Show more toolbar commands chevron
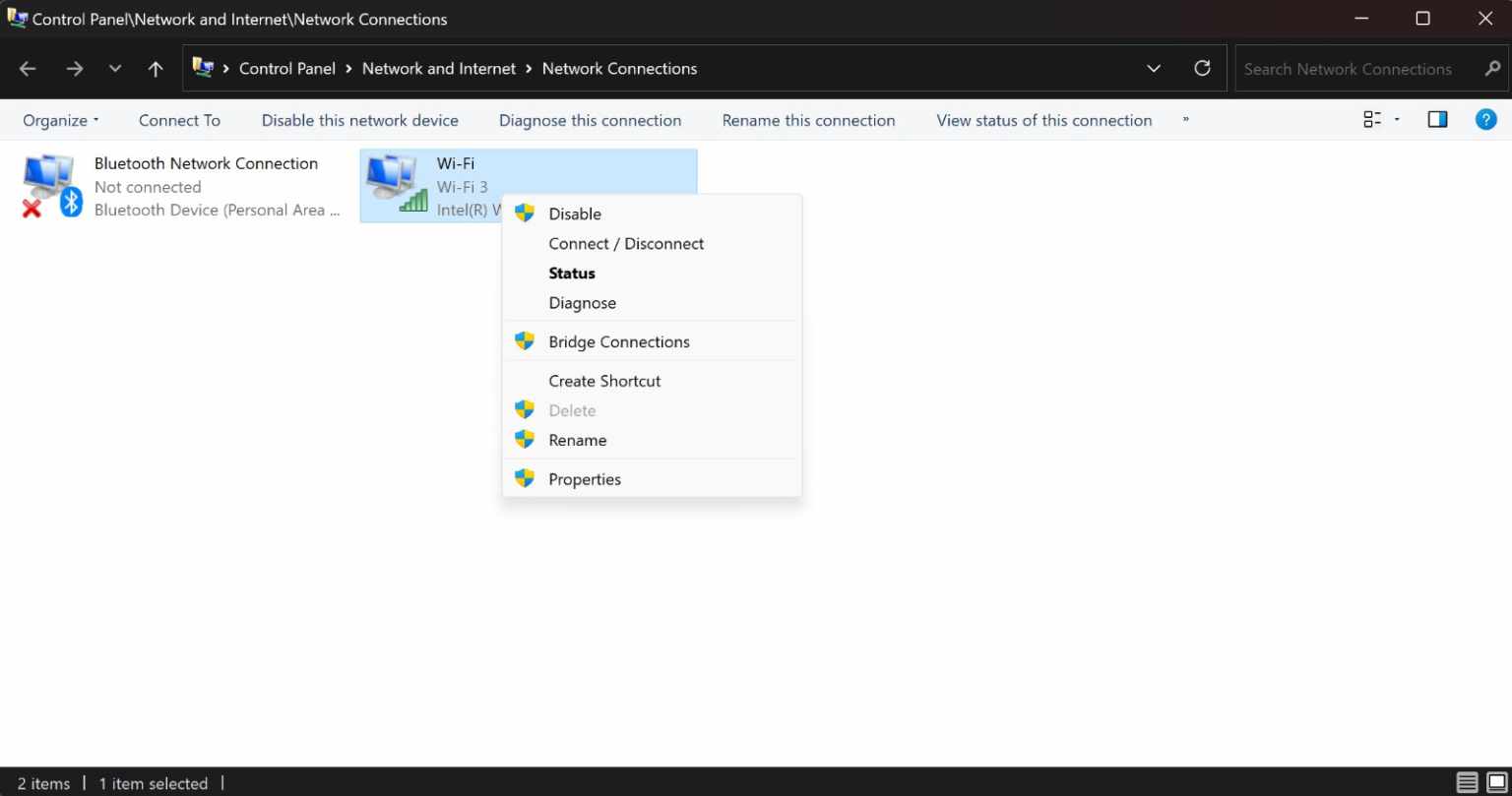This screenshot has height=796, width=1512. coord(1185,120)
